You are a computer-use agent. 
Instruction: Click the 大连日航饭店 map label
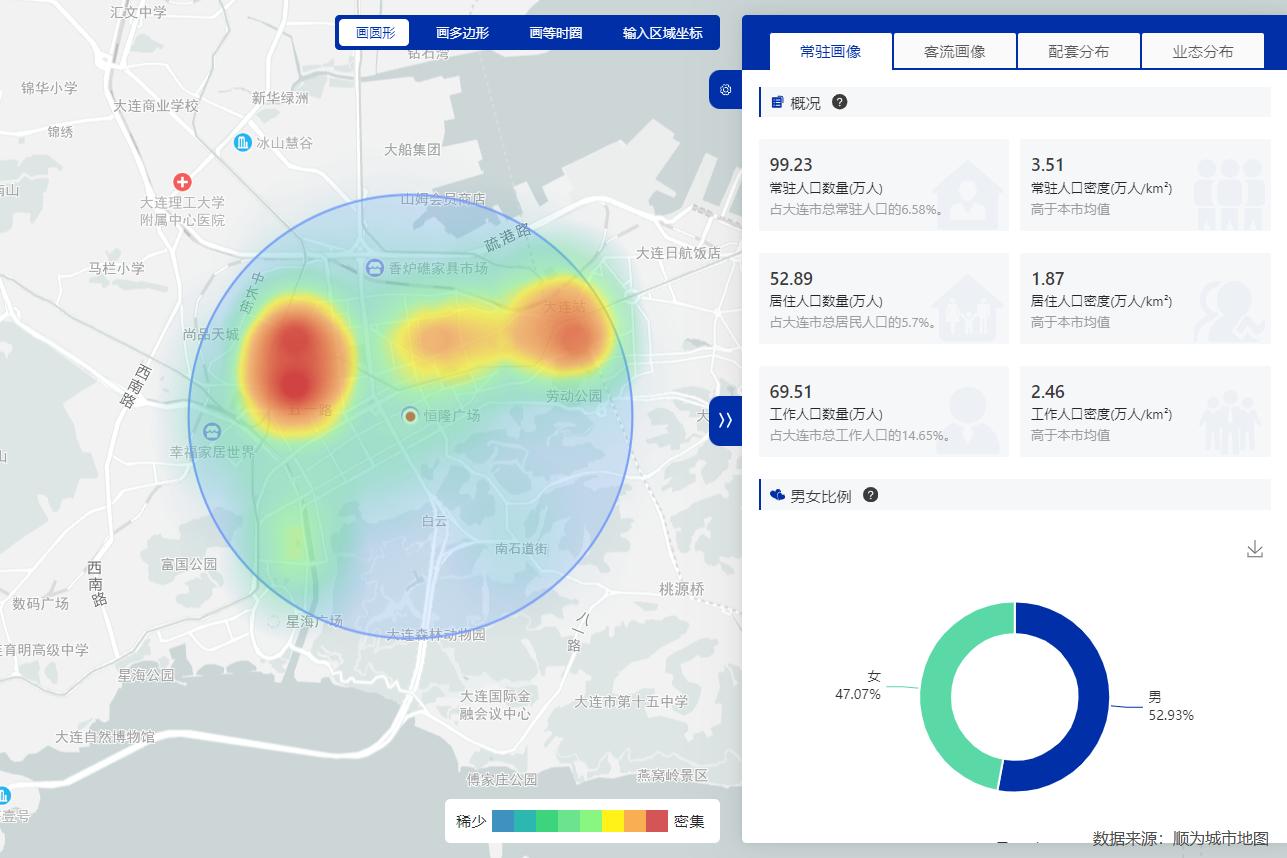(x=678, y=253)
